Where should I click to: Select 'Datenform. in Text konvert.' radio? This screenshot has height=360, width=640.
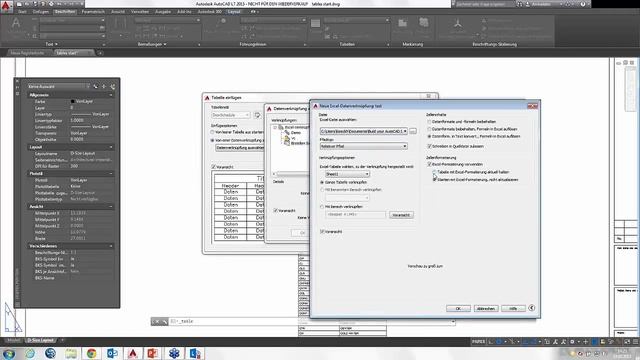tap(429, 136)
